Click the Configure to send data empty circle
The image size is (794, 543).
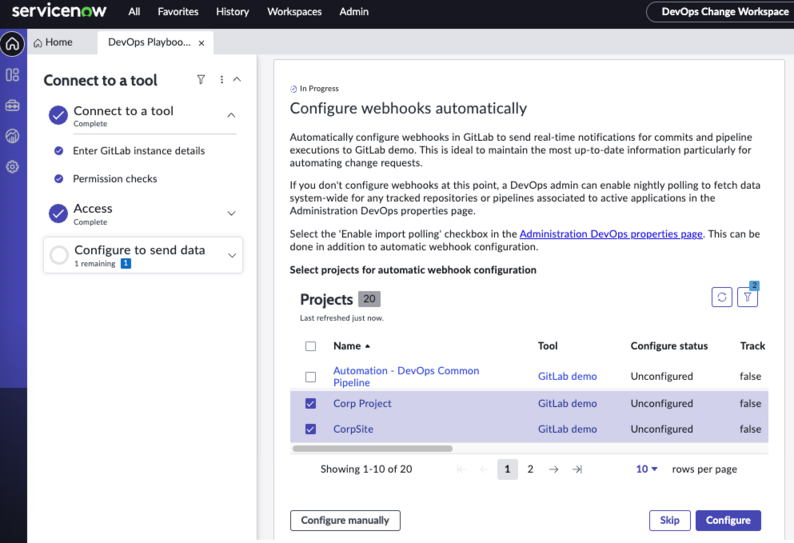coord(59,255)
